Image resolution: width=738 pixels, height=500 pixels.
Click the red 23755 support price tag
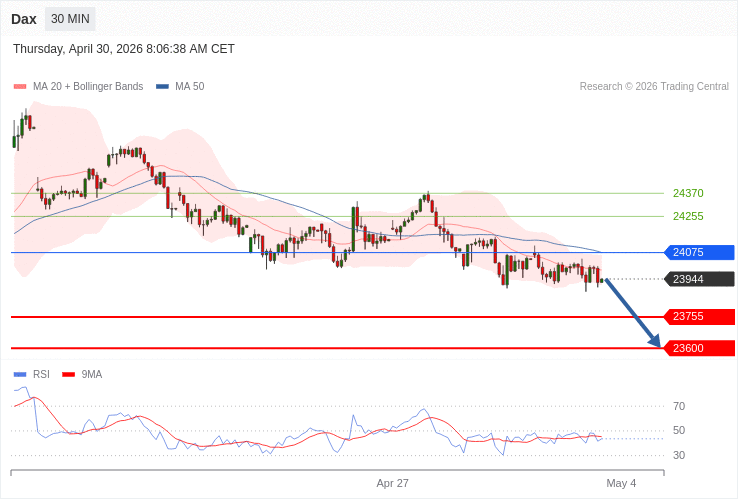tap(699, 316)
